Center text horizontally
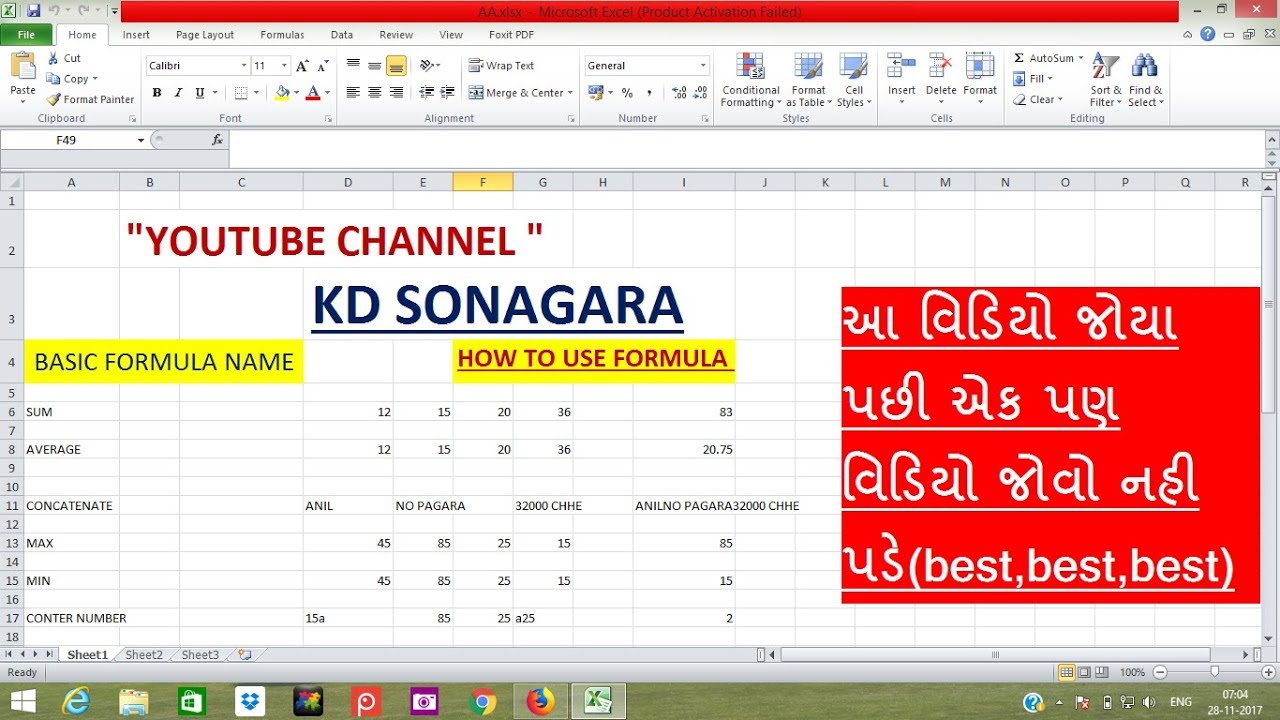Screen dimensions: 1280x720 click(374, 93)
